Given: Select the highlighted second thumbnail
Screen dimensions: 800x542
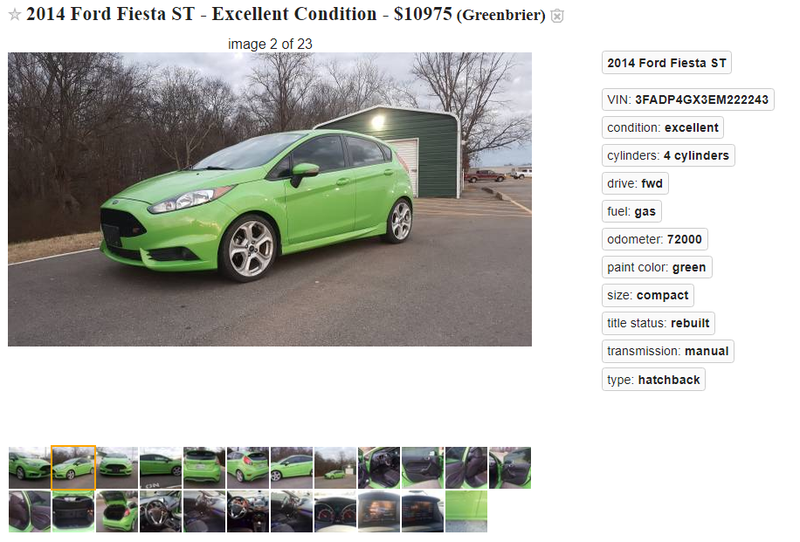Looking at the screenshot, I should click(x=73, y=468).
